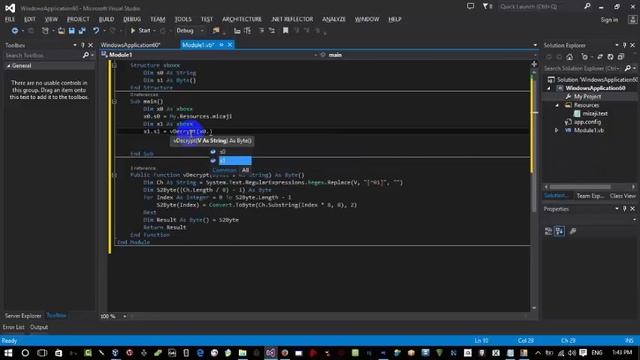
Task: Switch to Server Explorer tab
Action: pyautogui.click(x=23, y=316)
